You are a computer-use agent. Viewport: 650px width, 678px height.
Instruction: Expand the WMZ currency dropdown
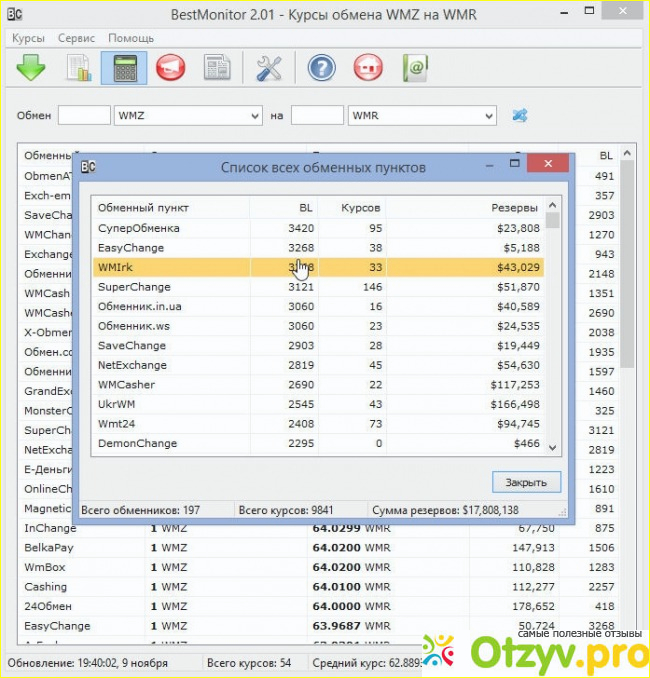(x=254, y=116)
